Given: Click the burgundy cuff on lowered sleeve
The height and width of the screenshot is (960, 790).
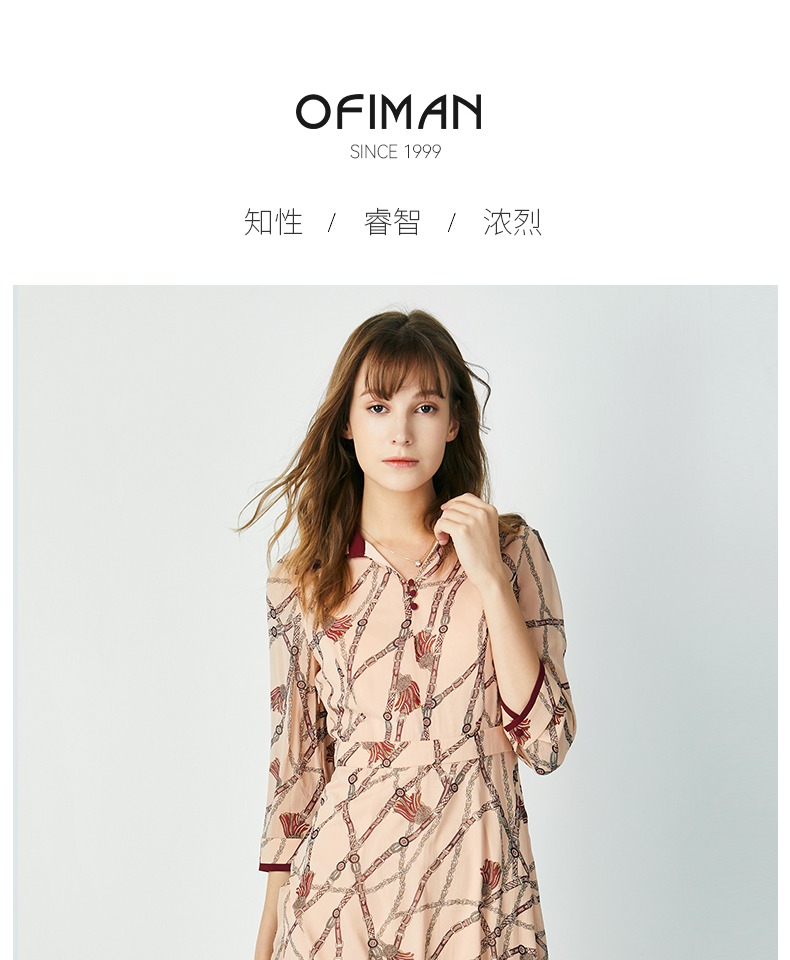Looking at the screenshot, I should click(274, 866).
